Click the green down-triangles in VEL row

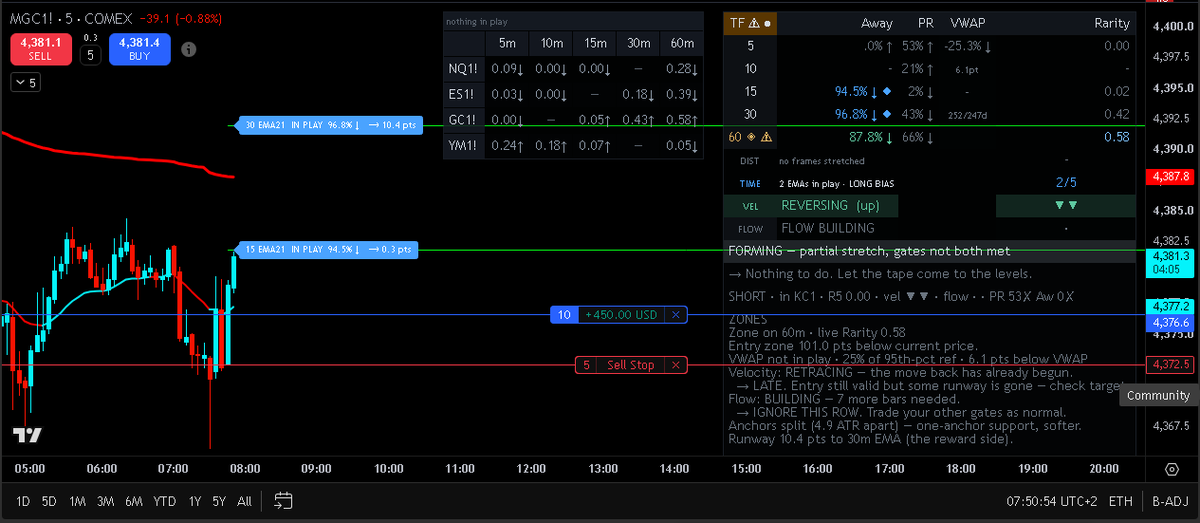(x=1066, y=205)
